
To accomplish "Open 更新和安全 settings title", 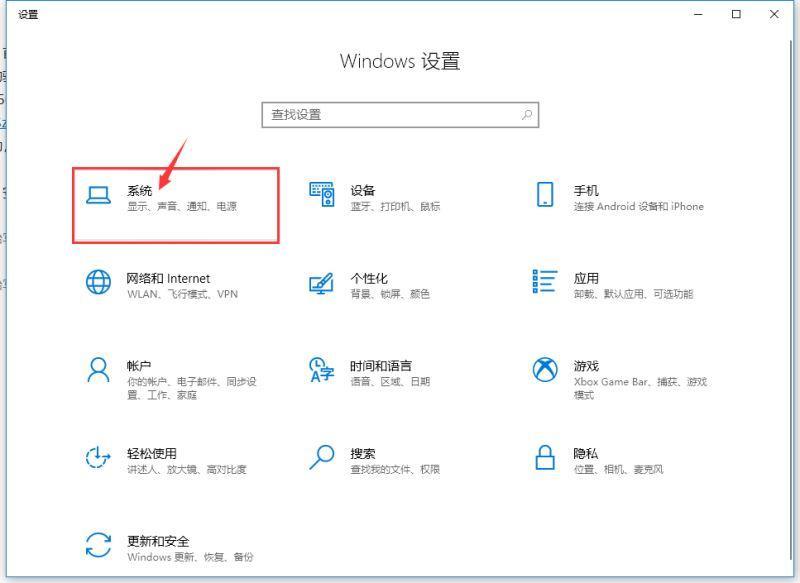I will pos(158,541).
